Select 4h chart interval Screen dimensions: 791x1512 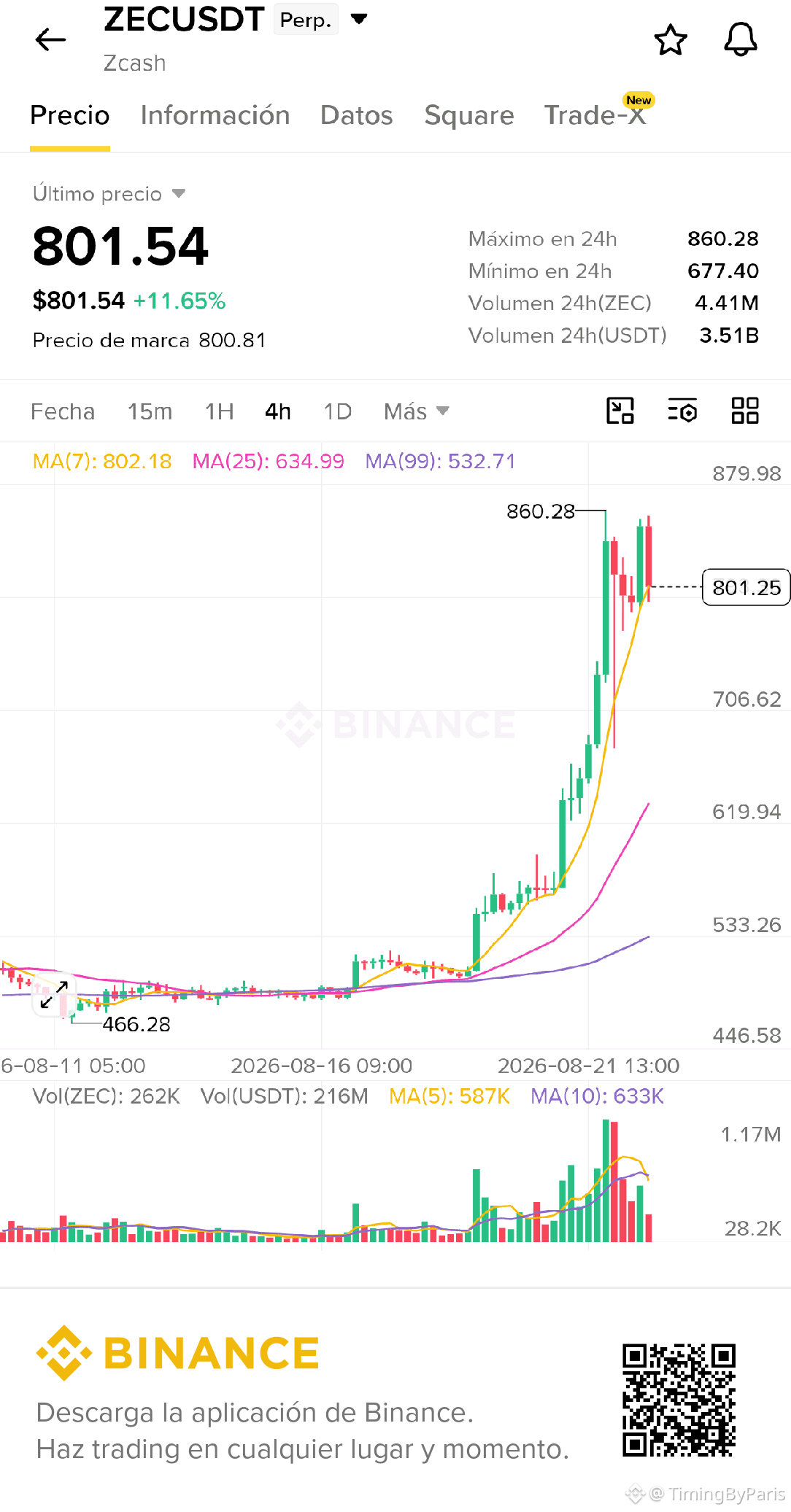click(x=278, y=411)
